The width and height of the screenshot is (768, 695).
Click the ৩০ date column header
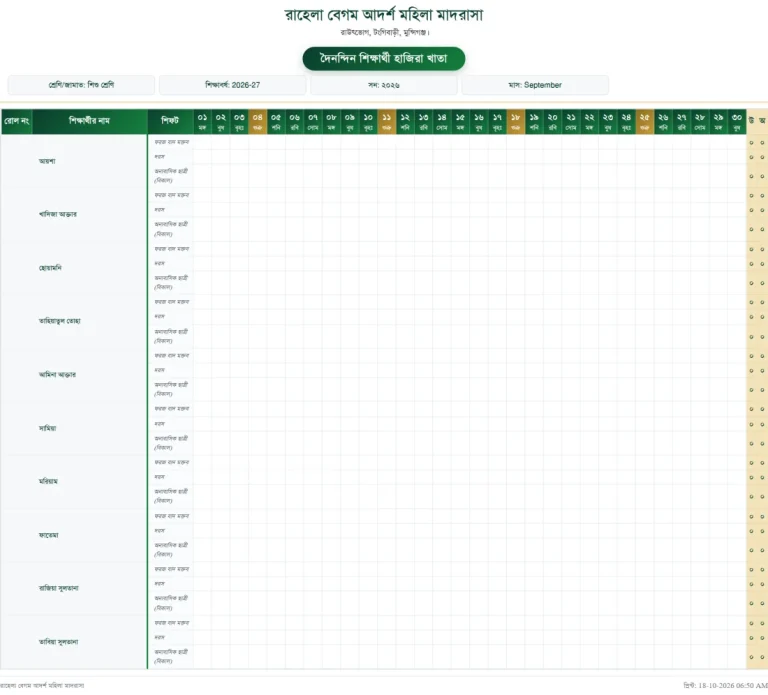tap(737, 121)
